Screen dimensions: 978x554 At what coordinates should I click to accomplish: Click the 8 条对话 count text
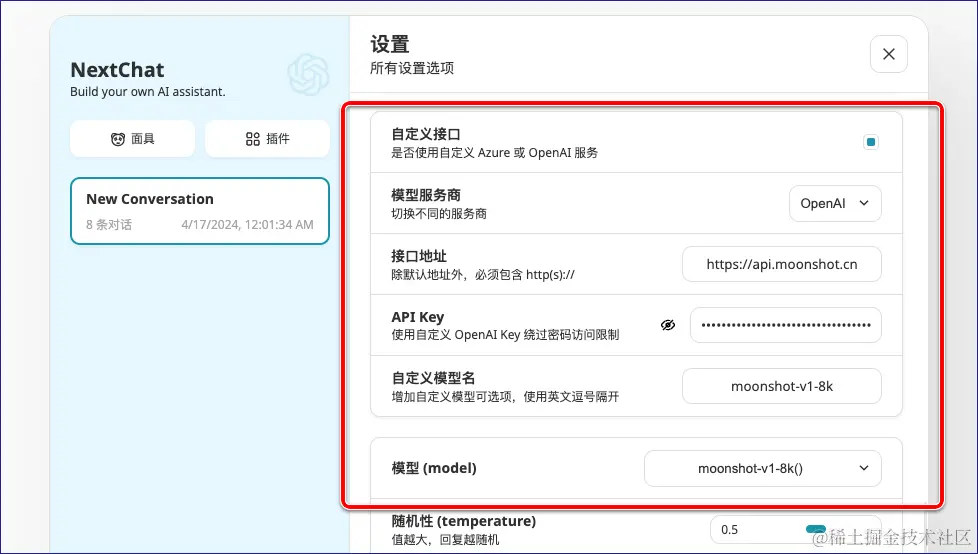[x=109, y=225]
